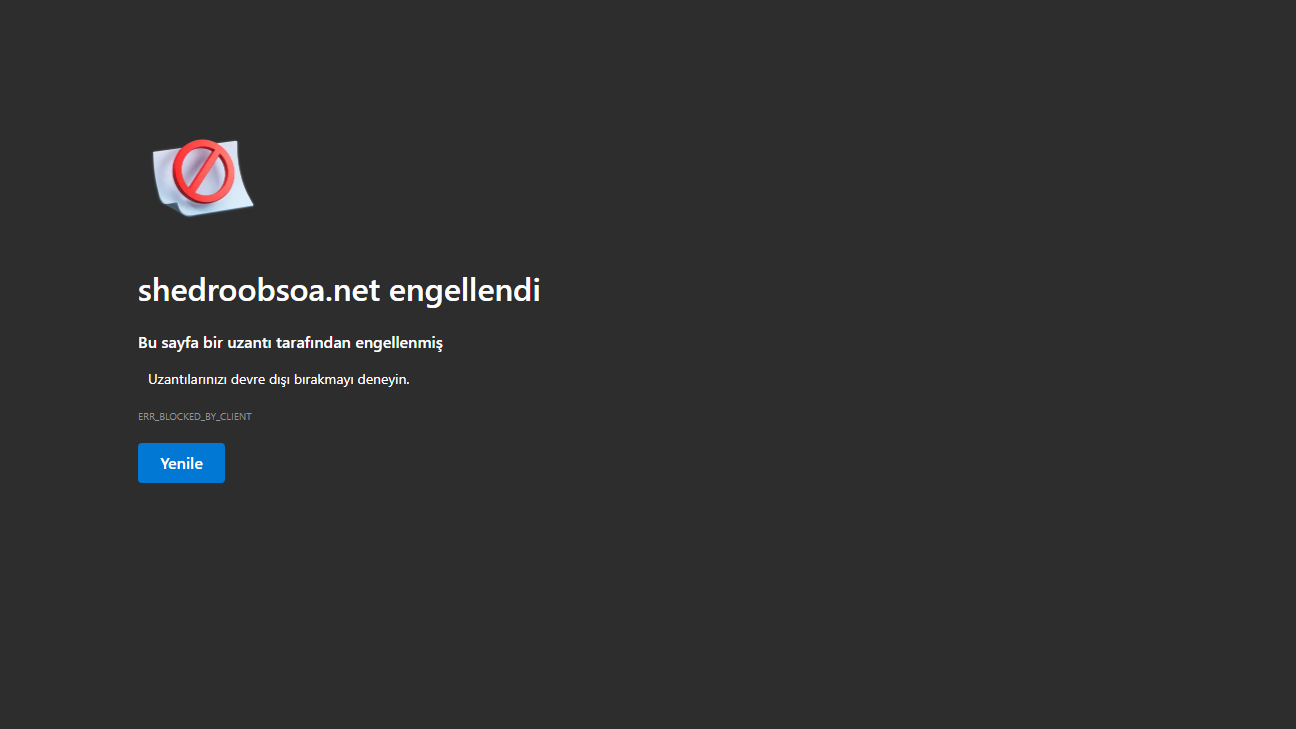This screenshot has width=1296, height=729.
Task: Click the diagonal slash inside the red circle
Action: point(203,171)
